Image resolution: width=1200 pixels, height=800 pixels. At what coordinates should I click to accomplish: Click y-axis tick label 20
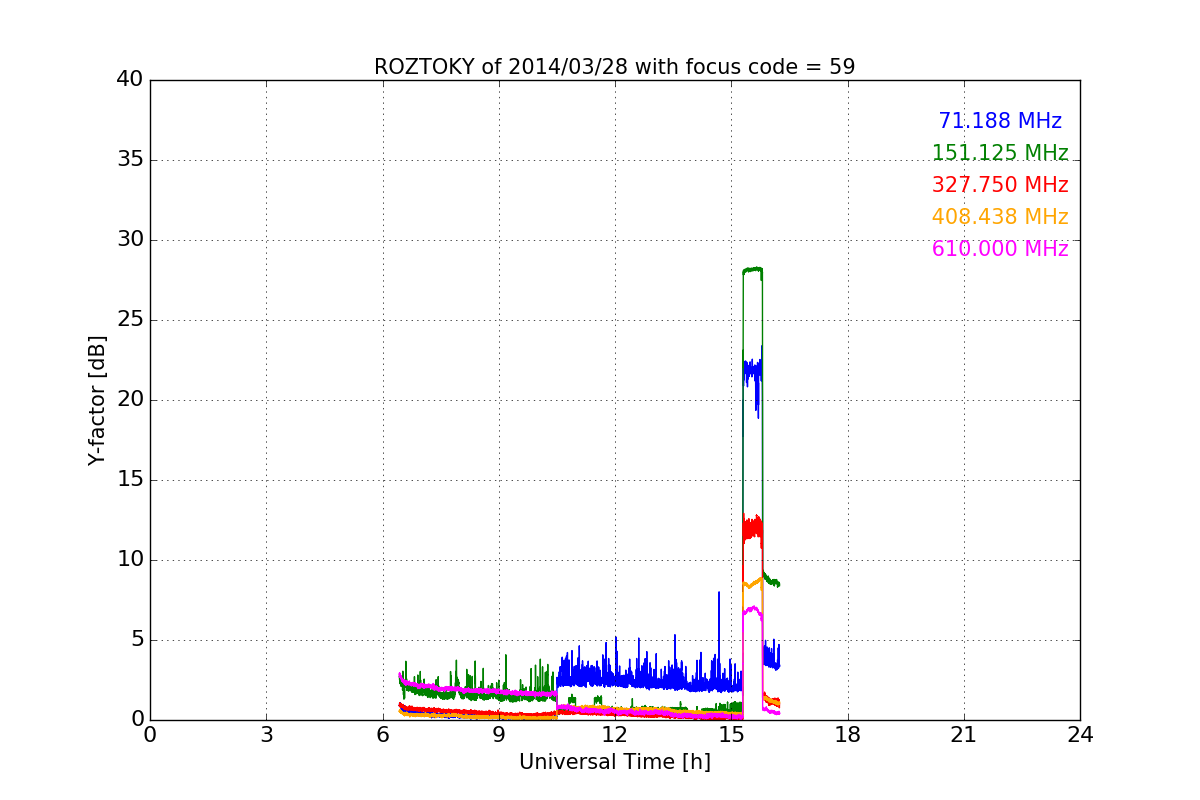coord(129,400)
